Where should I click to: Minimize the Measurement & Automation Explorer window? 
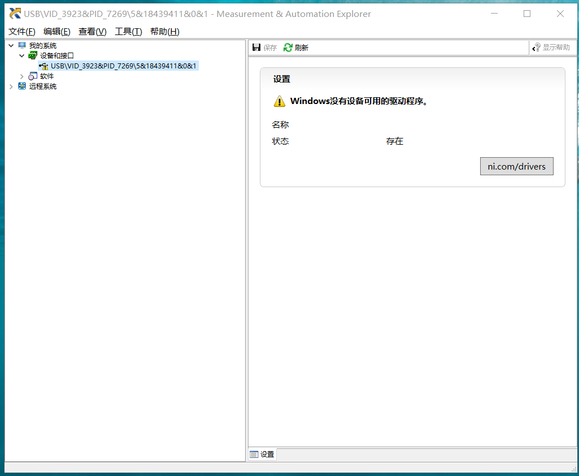(494, 14)
